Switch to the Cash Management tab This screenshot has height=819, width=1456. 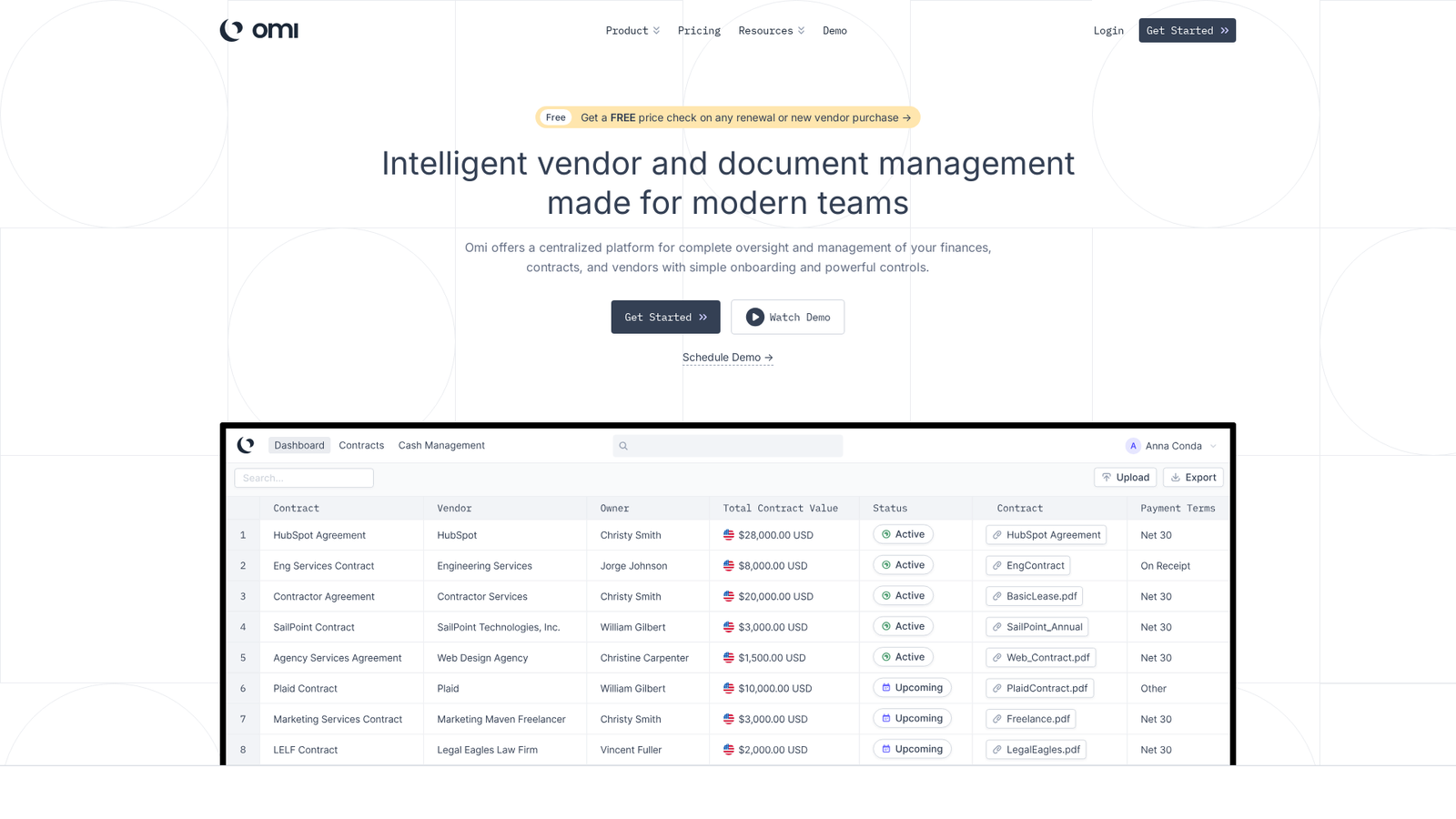[441, 445]
